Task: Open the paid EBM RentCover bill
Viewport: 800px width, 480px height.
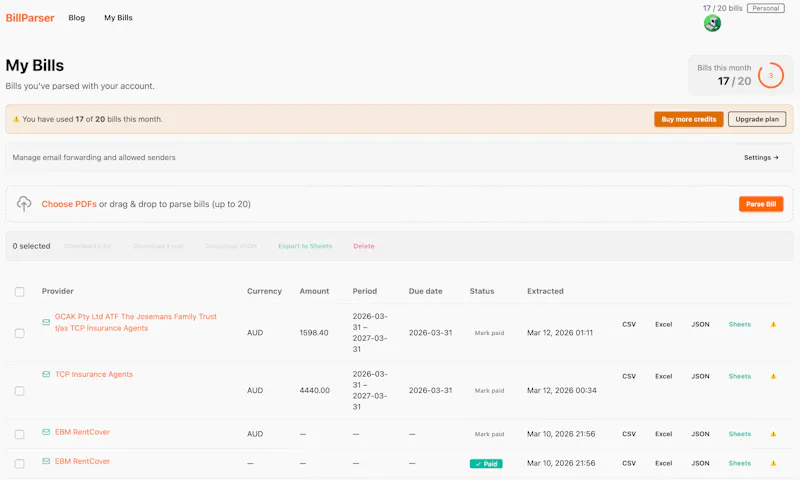Action: [x=82, y=461]
